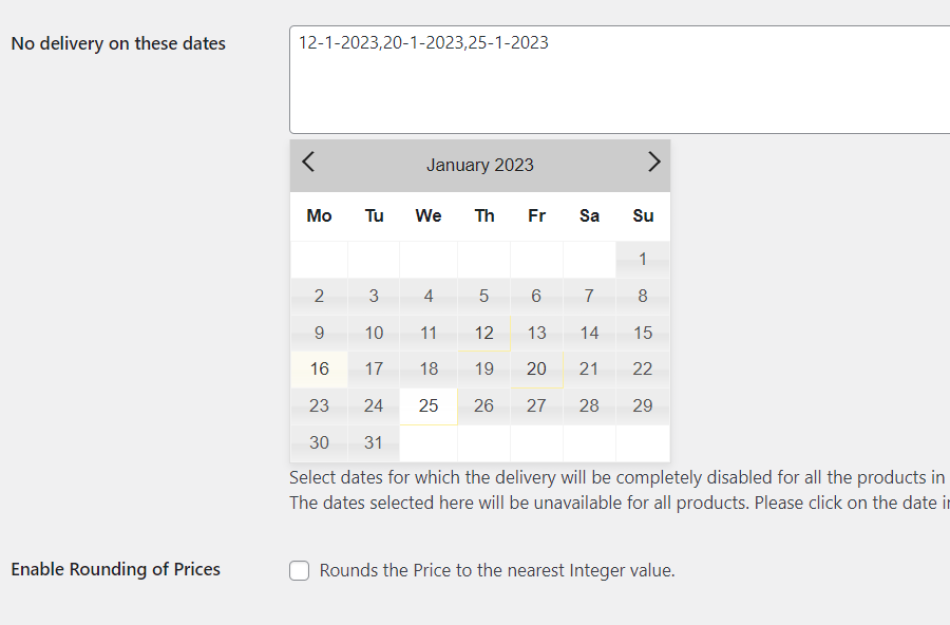Choose January 18 in date picker
Image resolution: width=950 pixels, height=625 pixels.
pos(428,369)
